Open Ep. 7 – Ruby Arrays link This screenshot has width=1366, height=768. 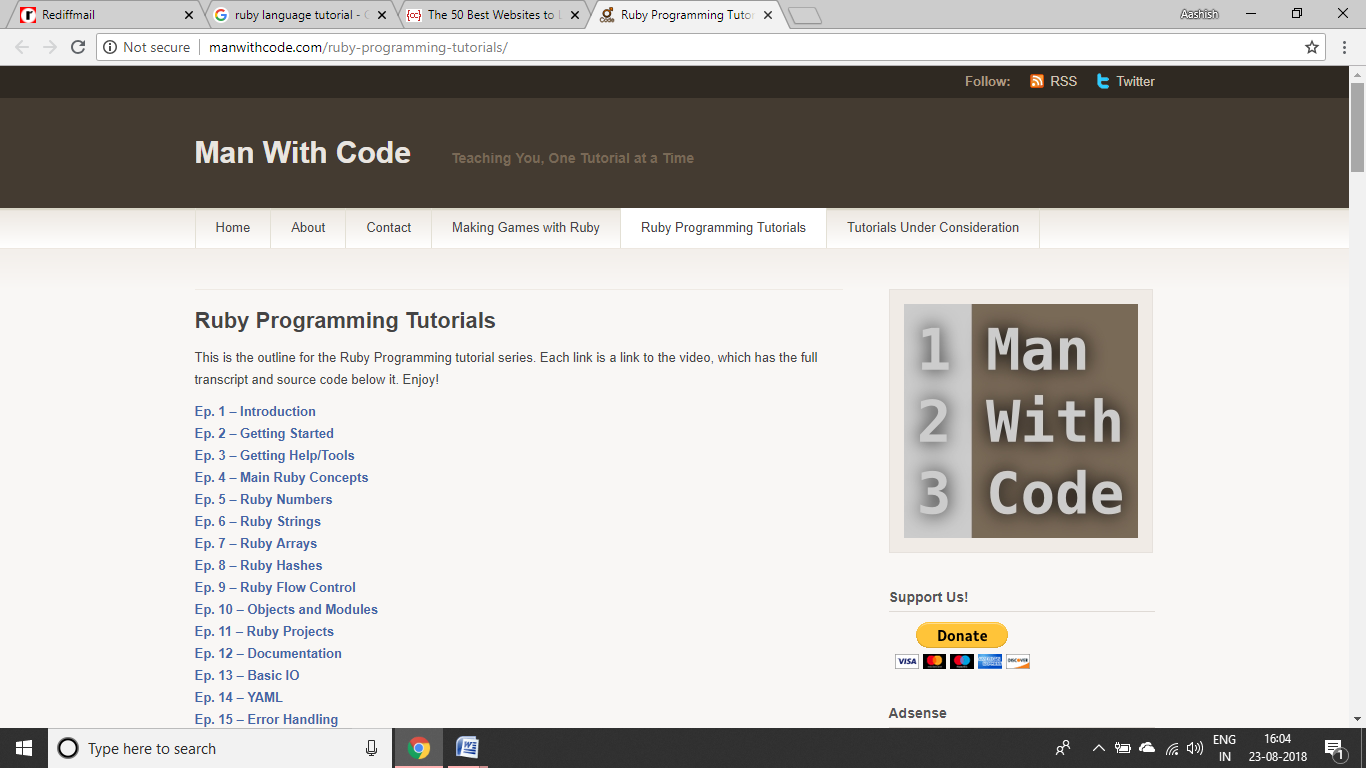(x=256, y=543)
